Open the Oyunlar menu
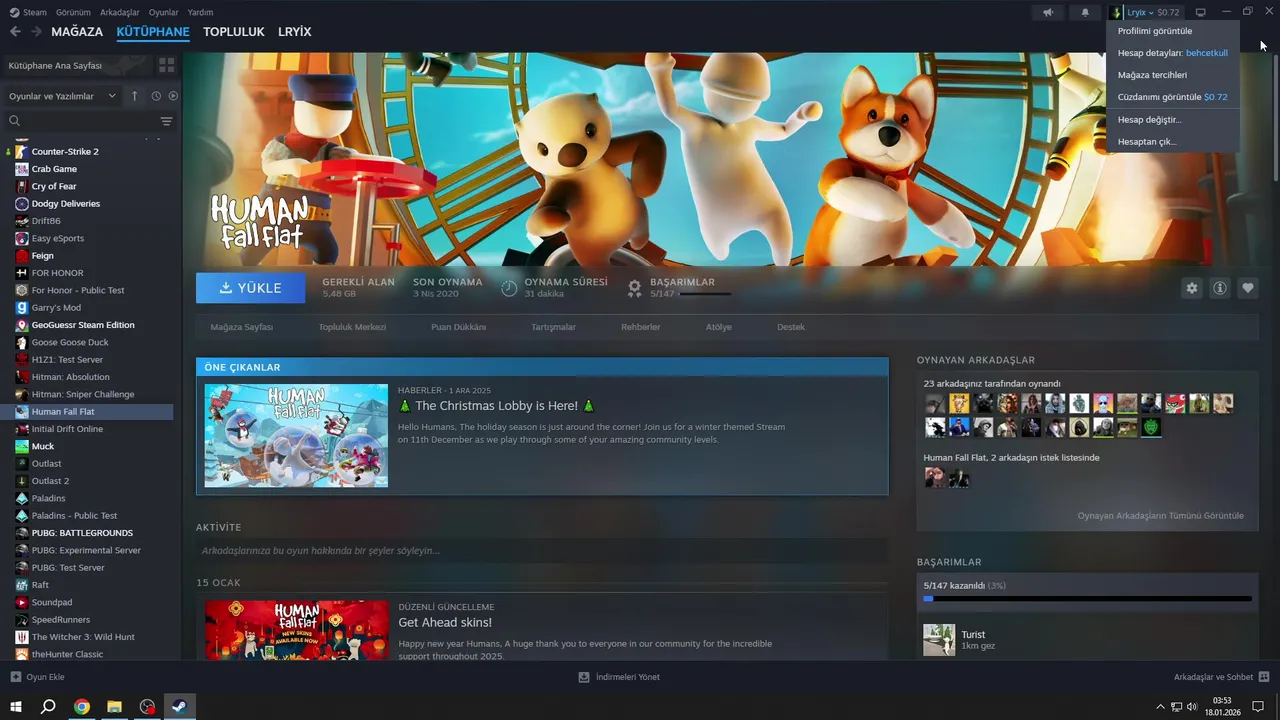The width and height of the screenshot is (1280, 720). [164, 12]
